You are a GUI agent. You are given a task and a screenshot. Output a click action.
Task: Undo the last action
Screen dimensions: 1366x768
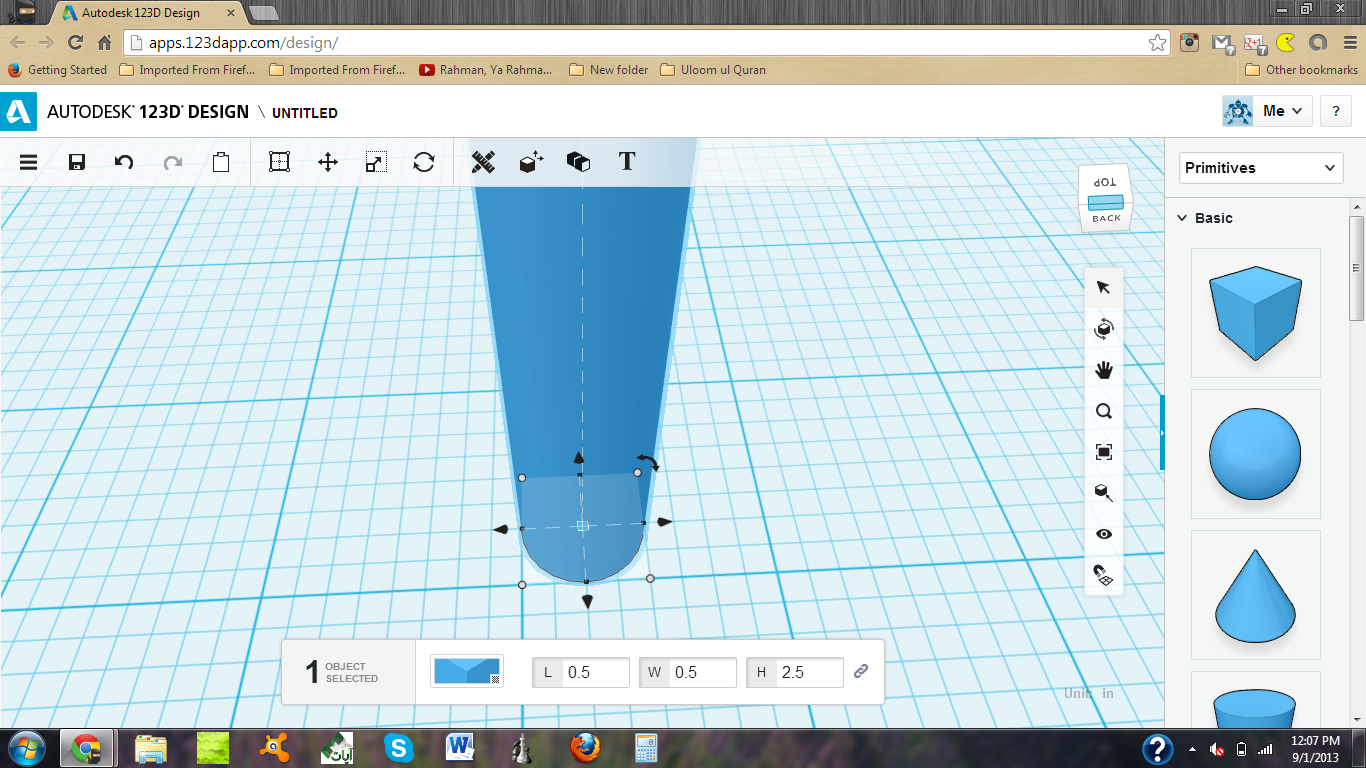(124, 162)
